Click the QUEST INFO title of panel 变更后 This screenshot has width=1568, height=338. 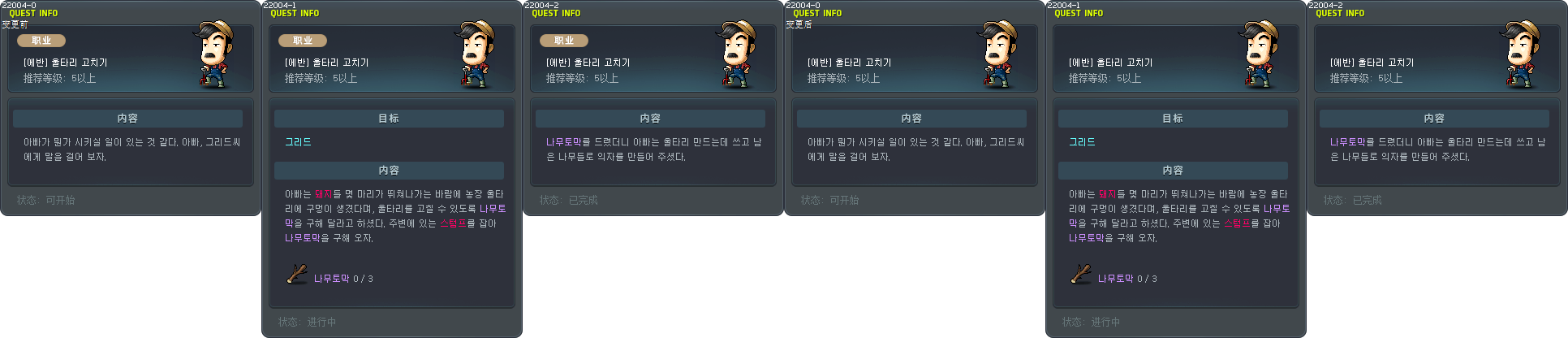click(817, 14)
